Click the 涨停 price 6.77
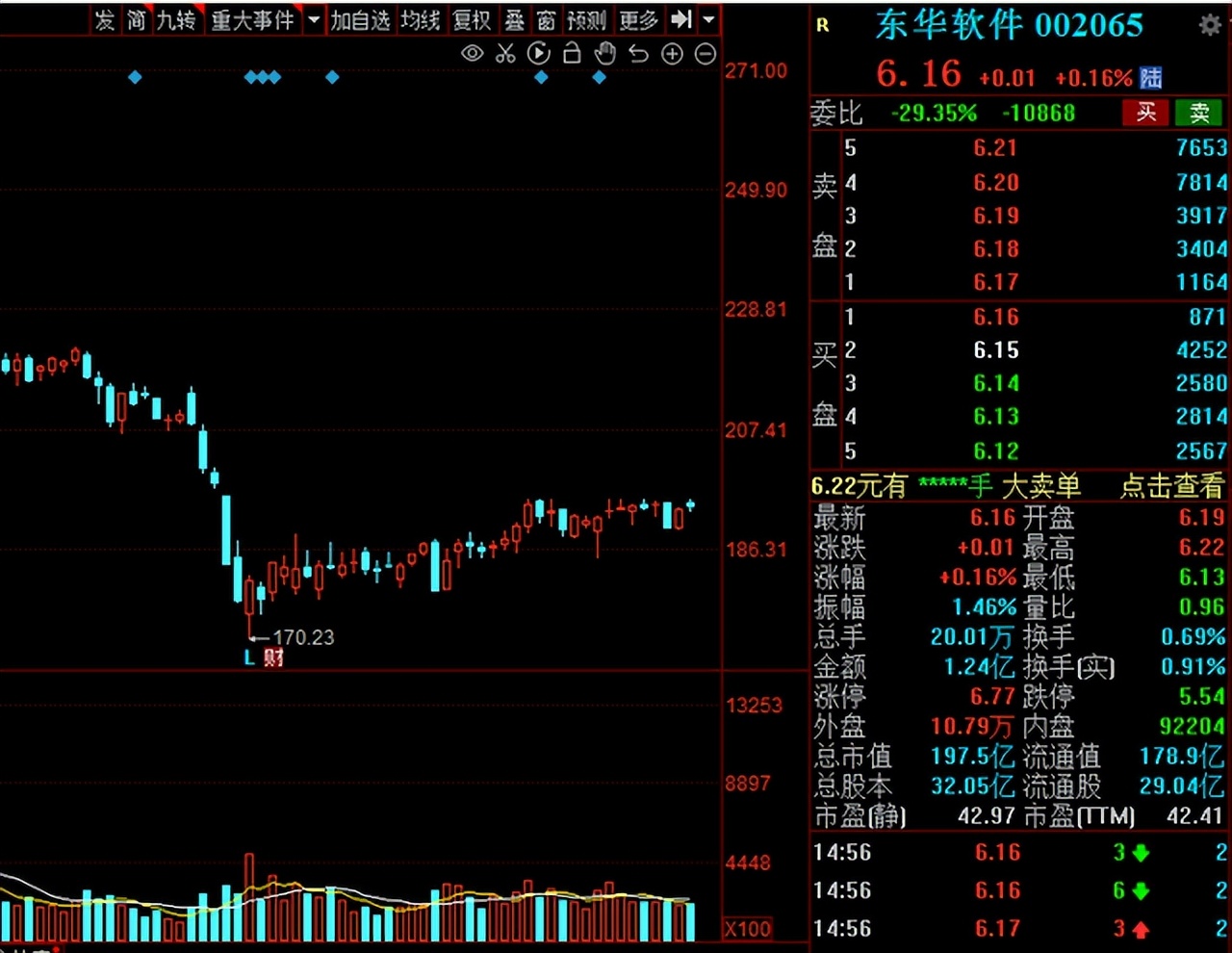This screenshot has height=953, width=1232. pos(992,696)
